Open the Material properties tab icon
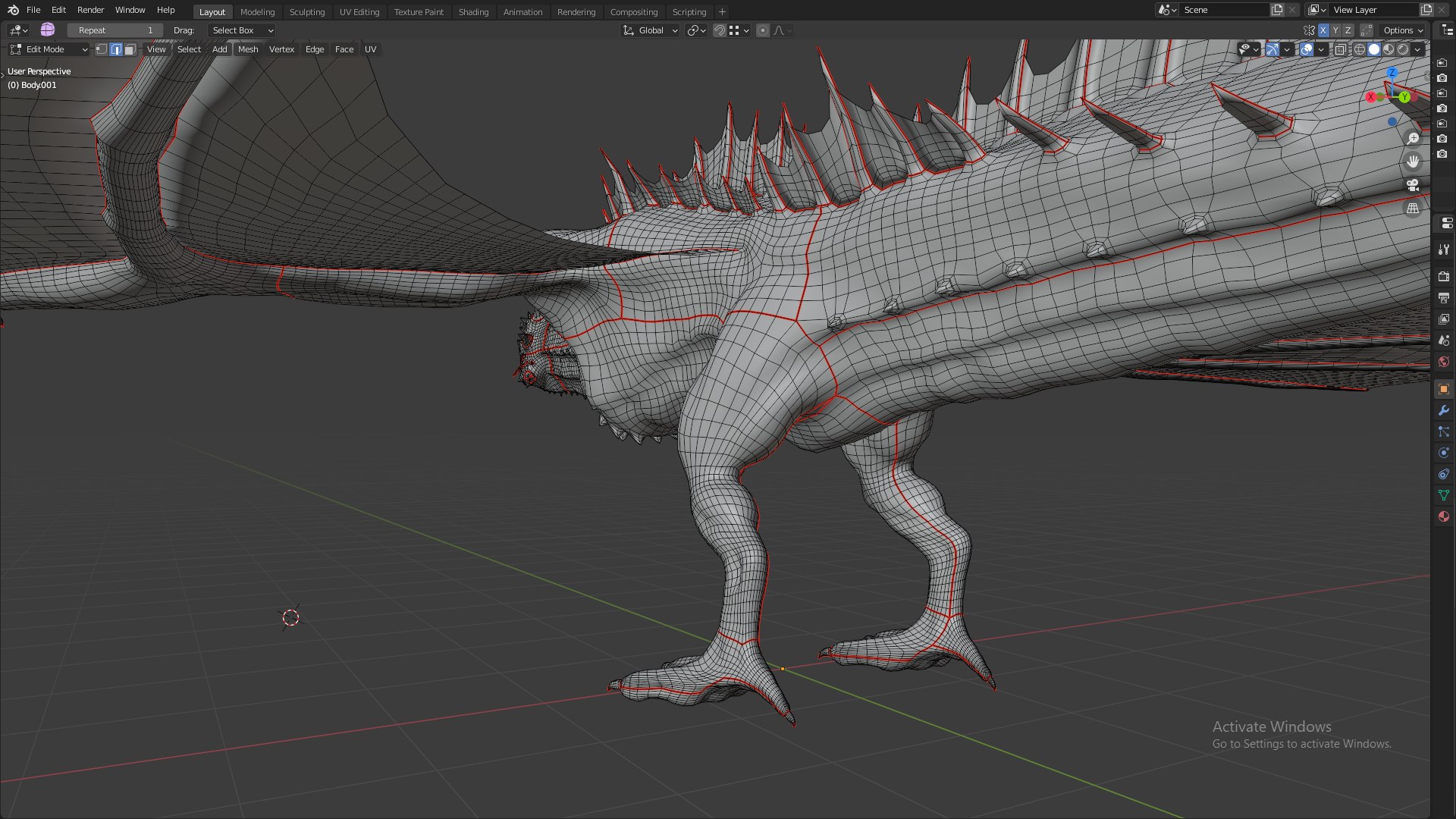Image resolution: width=1456 pixels, height=819 pixels. point(1443,516)
